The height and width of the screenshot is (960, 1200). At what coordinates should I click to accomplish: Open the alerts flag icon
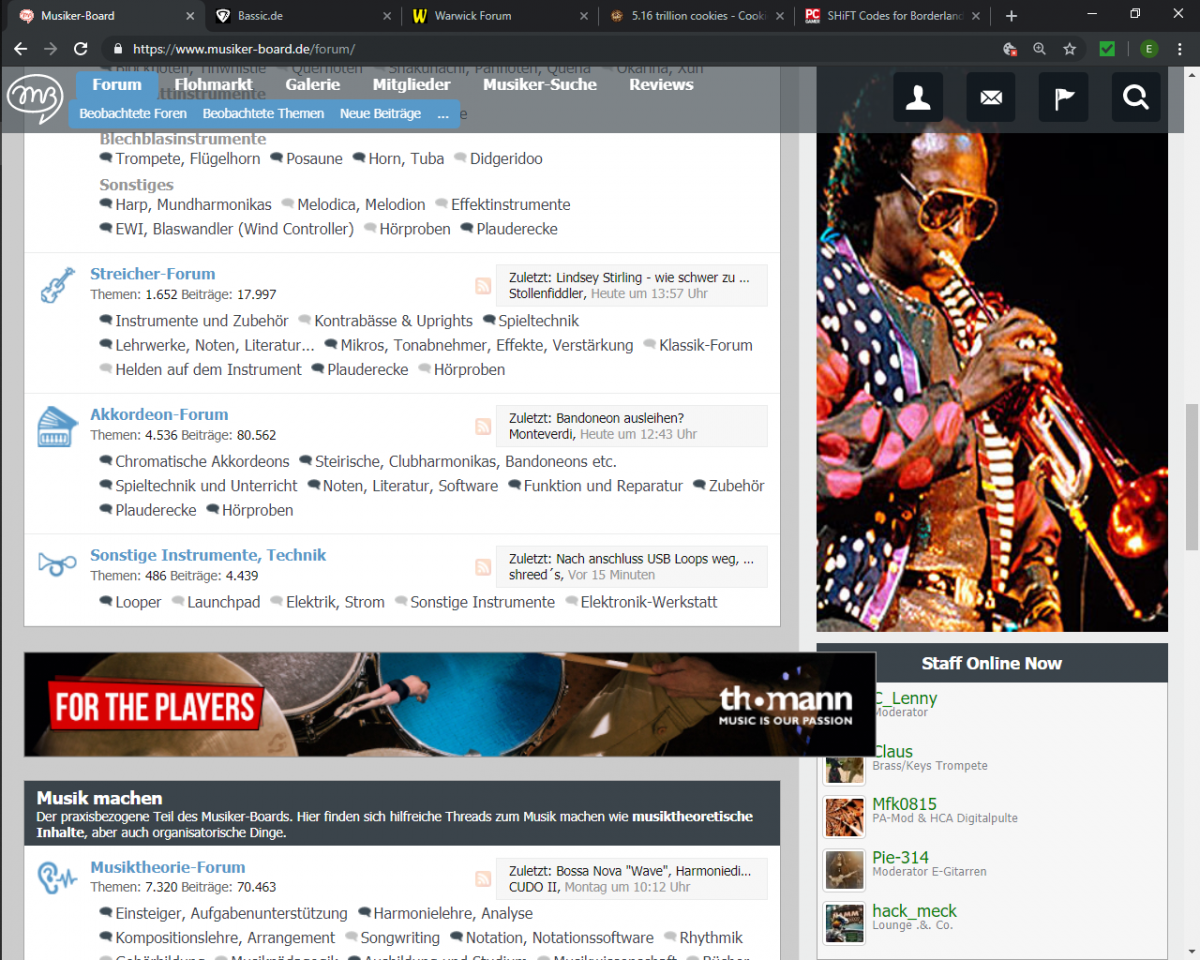tap(1064, 97)
